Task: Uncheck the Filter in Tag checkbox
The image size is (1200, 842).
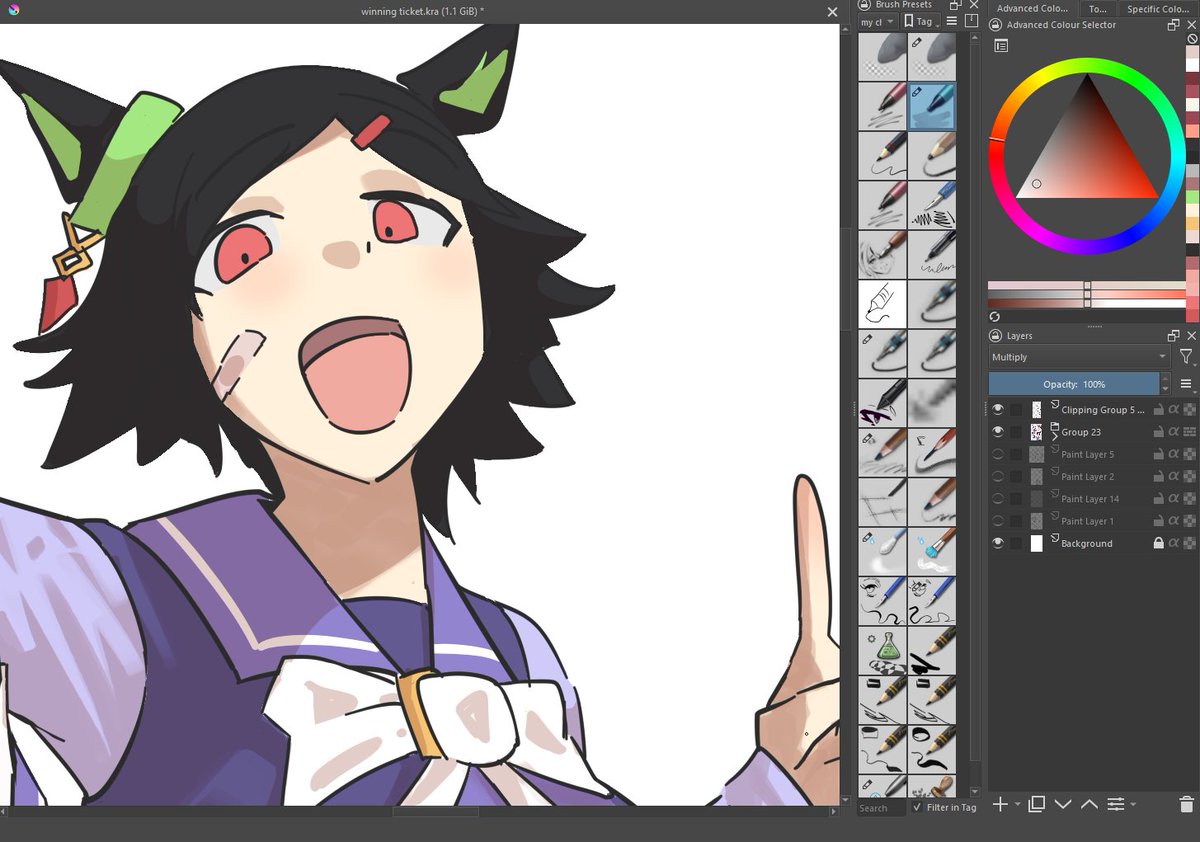Action: (918, 807)
